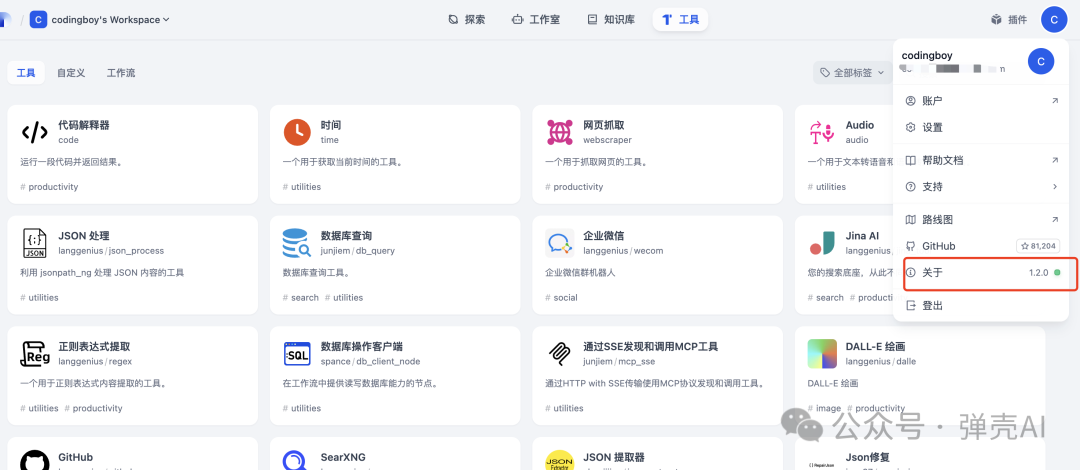Image resolution: width=1080 pixels, height=470 pixels.
Task: Click the C avatar inside account menu
Action: (1041, 61)
